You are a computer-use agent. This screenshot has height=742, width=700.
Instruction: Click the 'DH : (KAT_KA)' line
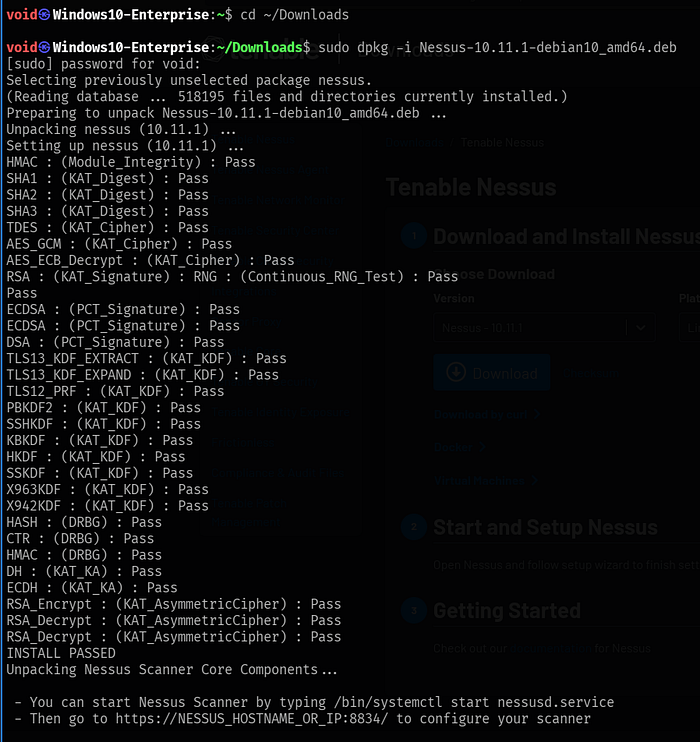pos(84,572)
